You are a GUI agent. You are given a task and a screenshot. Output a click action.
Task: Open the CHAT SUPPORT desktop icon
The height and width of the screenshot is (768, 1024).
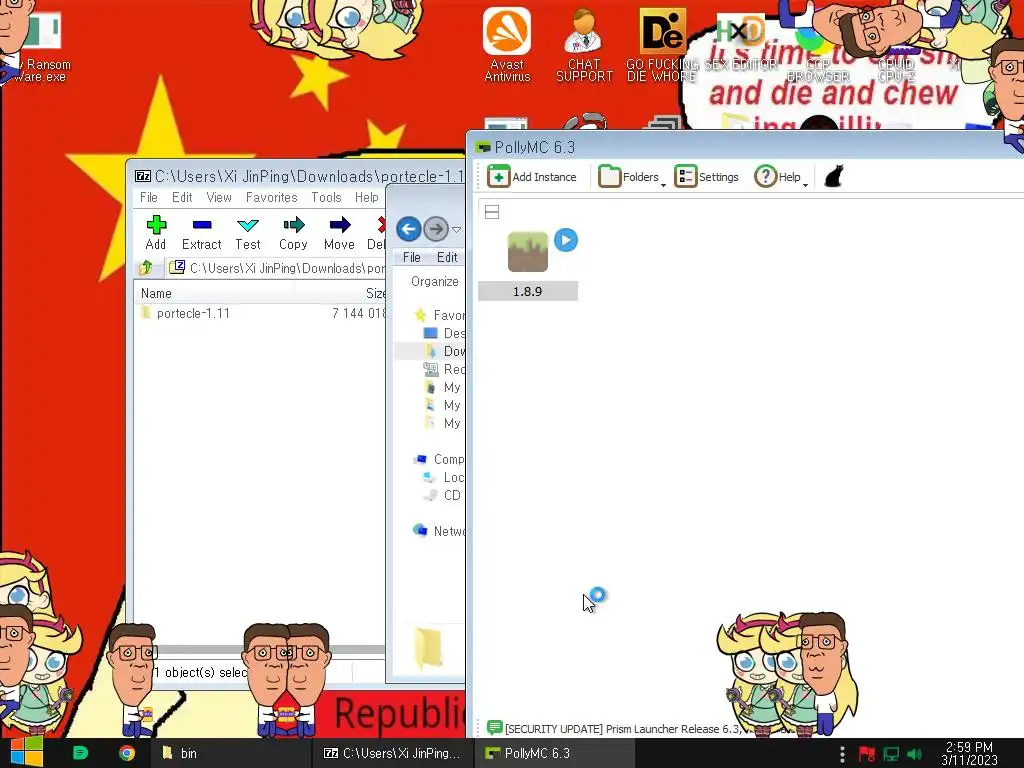pos(584,44)
